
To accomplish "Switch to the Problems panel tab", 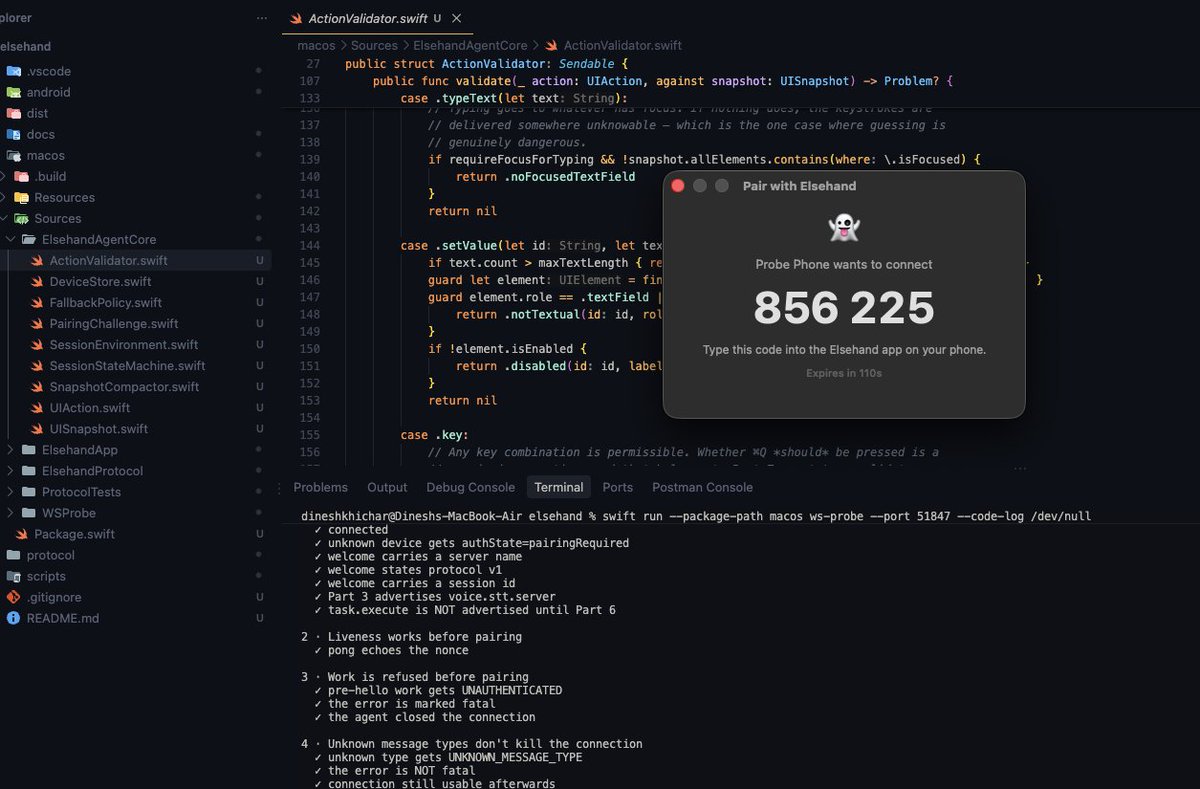I will point(320,487).
